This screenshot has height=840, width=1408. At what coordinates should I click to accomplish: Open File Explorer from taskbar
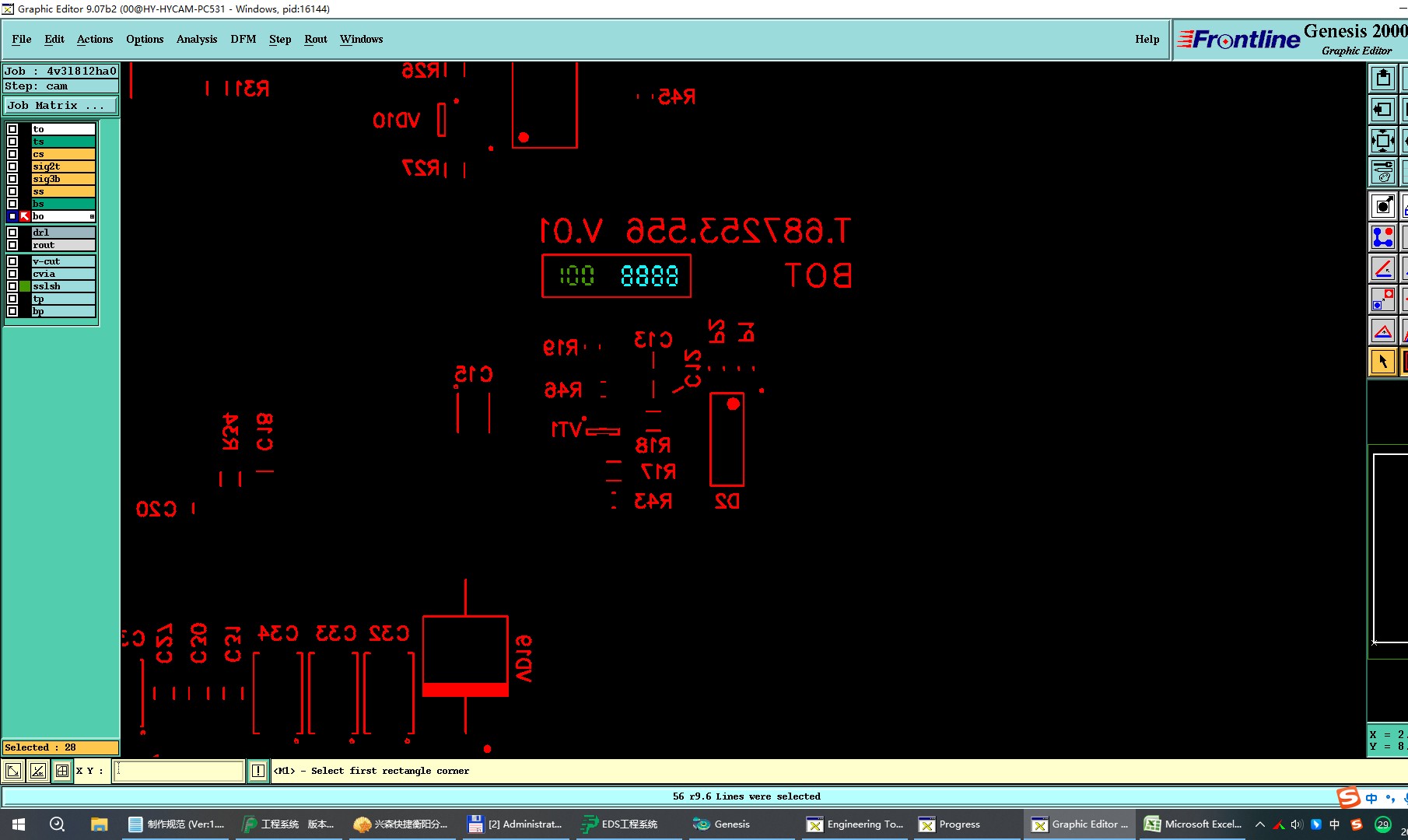99,824
